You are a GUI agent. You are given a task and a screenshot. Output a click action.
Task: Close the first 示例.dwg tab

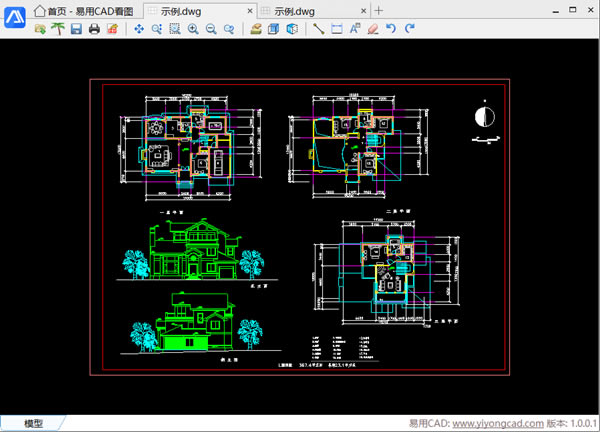(x=250, y=11)
